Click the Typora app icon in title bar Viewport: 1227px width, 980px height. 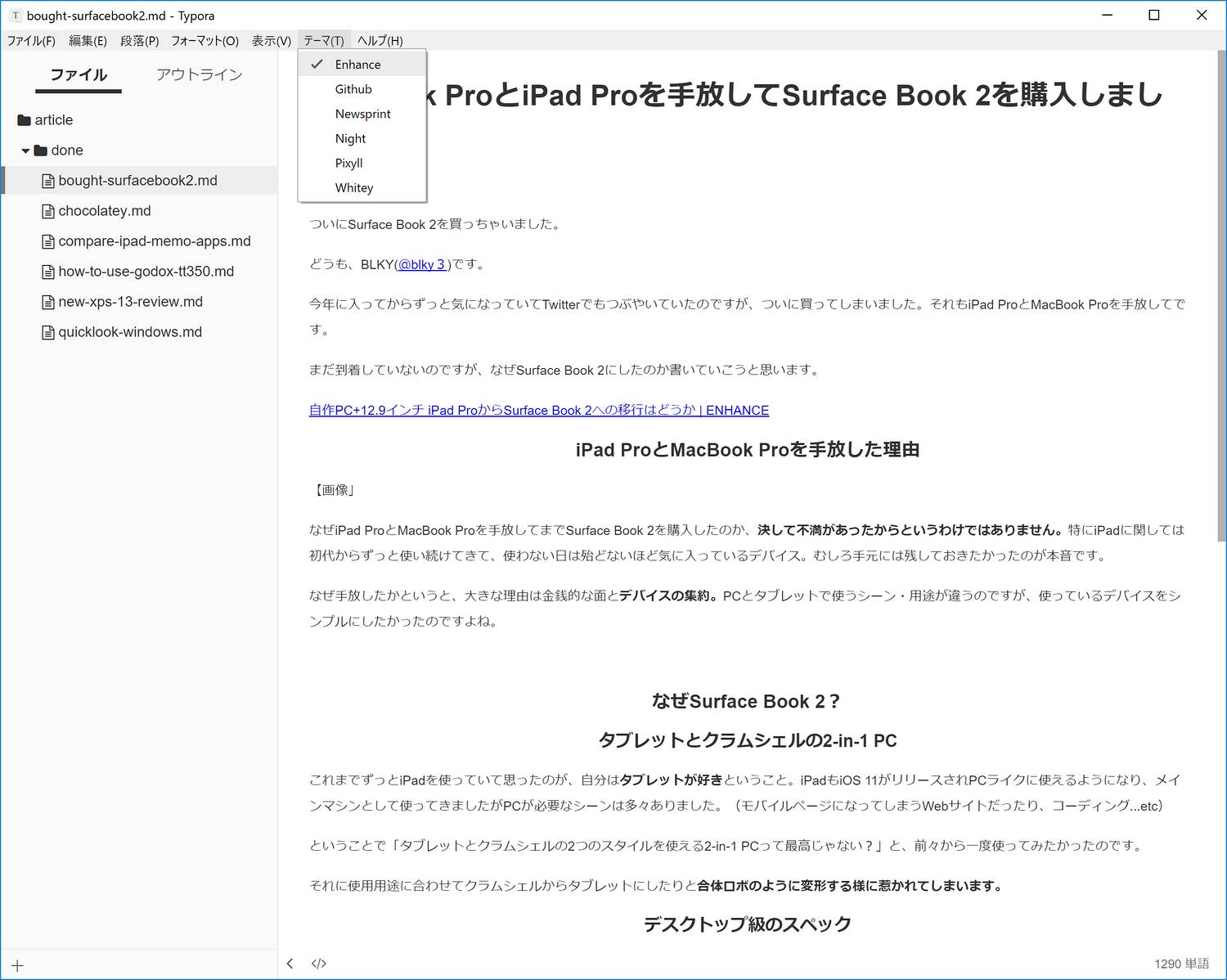pyautogui.click(x=15, y=16)
